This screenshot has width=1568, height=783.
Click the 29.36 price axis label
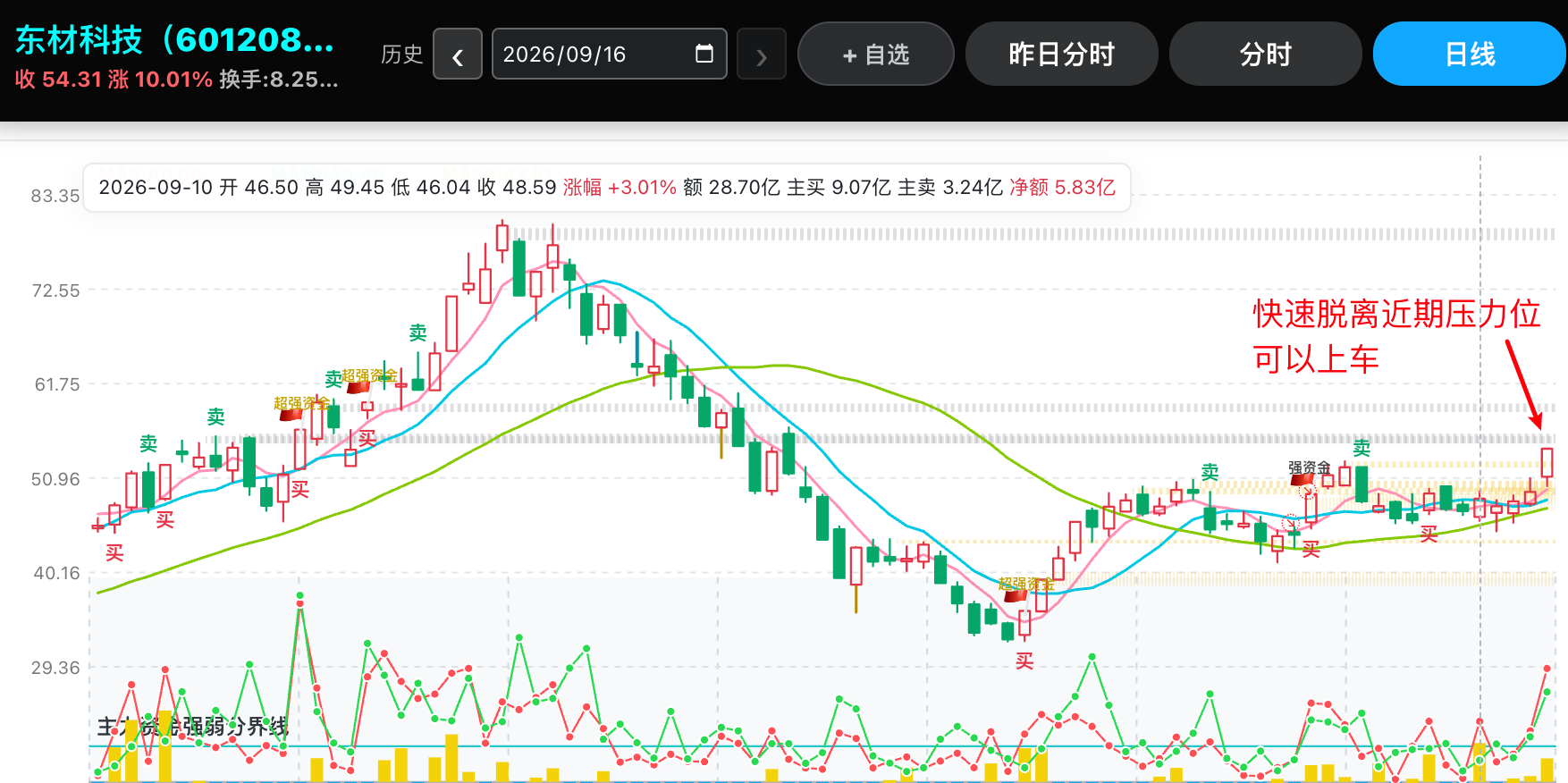[x=55, y=668]
